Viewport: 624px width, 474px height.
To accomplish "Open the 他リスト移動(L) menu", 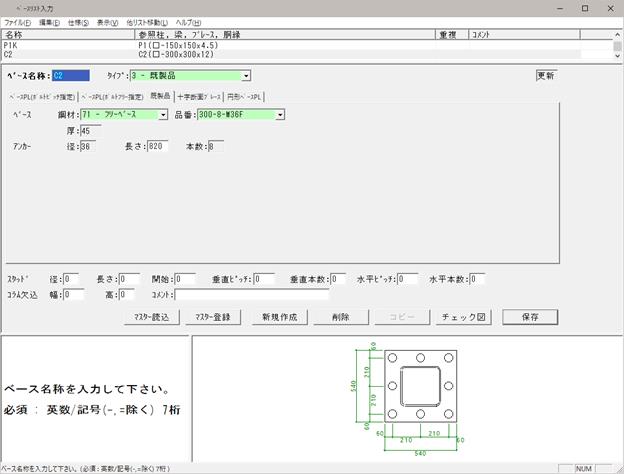I will click(147, 23).
